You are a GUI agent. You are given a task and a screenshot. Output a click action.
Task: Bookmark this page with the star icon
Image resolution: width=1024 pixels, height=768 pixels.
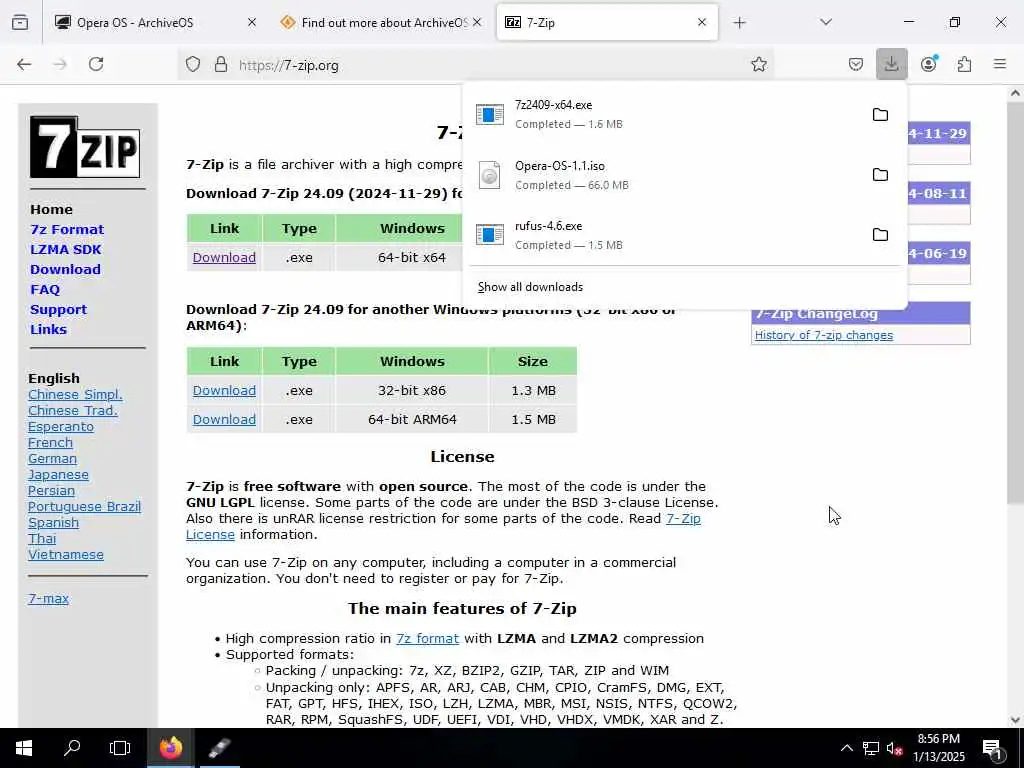click(x=758, y=65)
